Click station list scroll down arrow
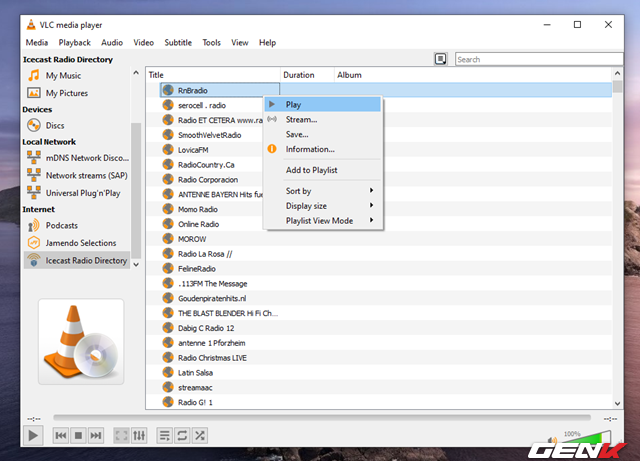The width and height of the screenshot is (640, 461). [617, 403]
